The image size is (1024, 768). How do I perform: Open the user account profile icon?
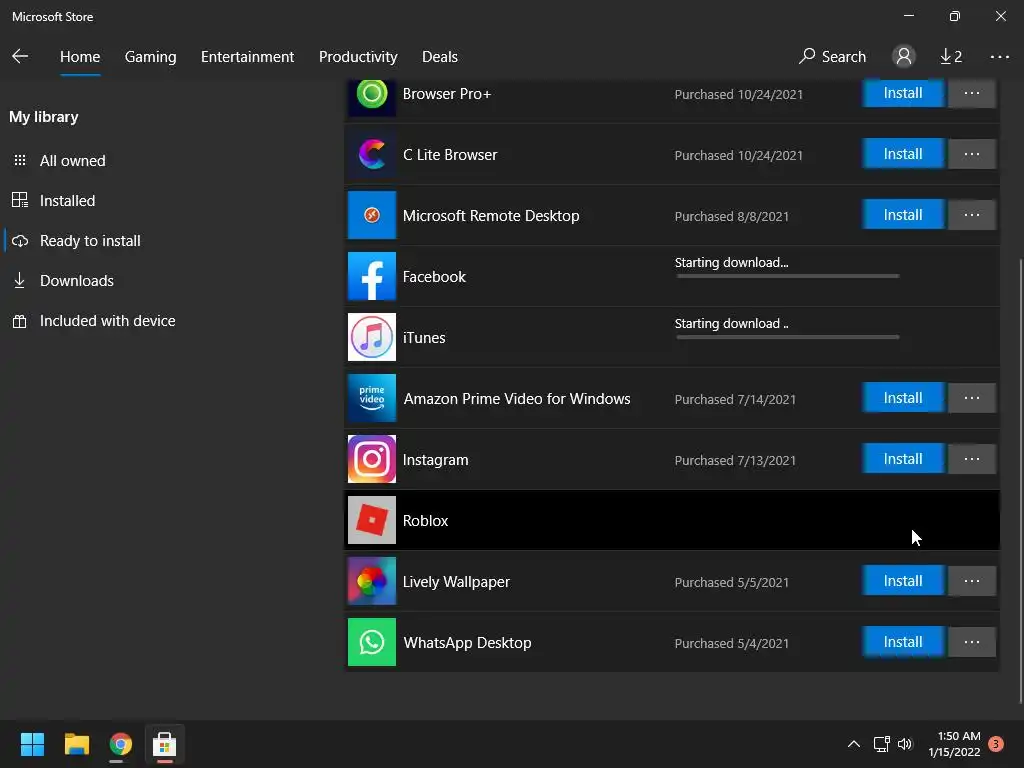pos(904,56)
